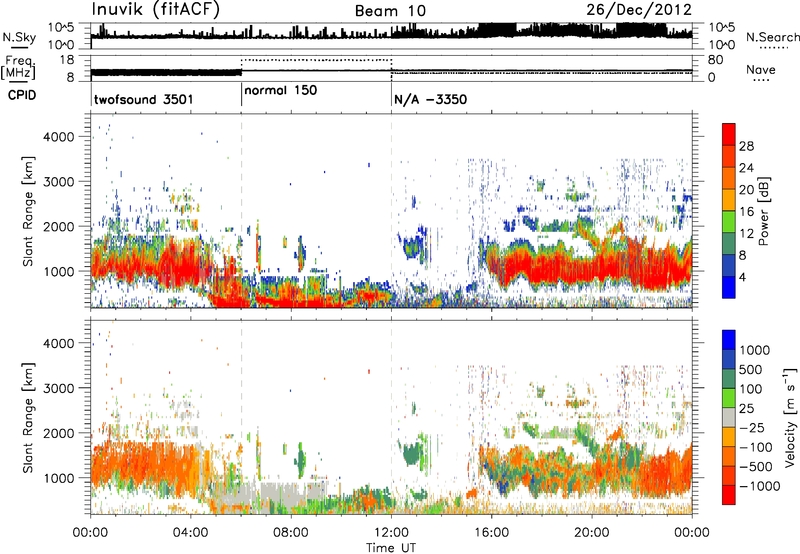
Task: Click the 'Power [dB]' colorbar title
Action: 764,211
